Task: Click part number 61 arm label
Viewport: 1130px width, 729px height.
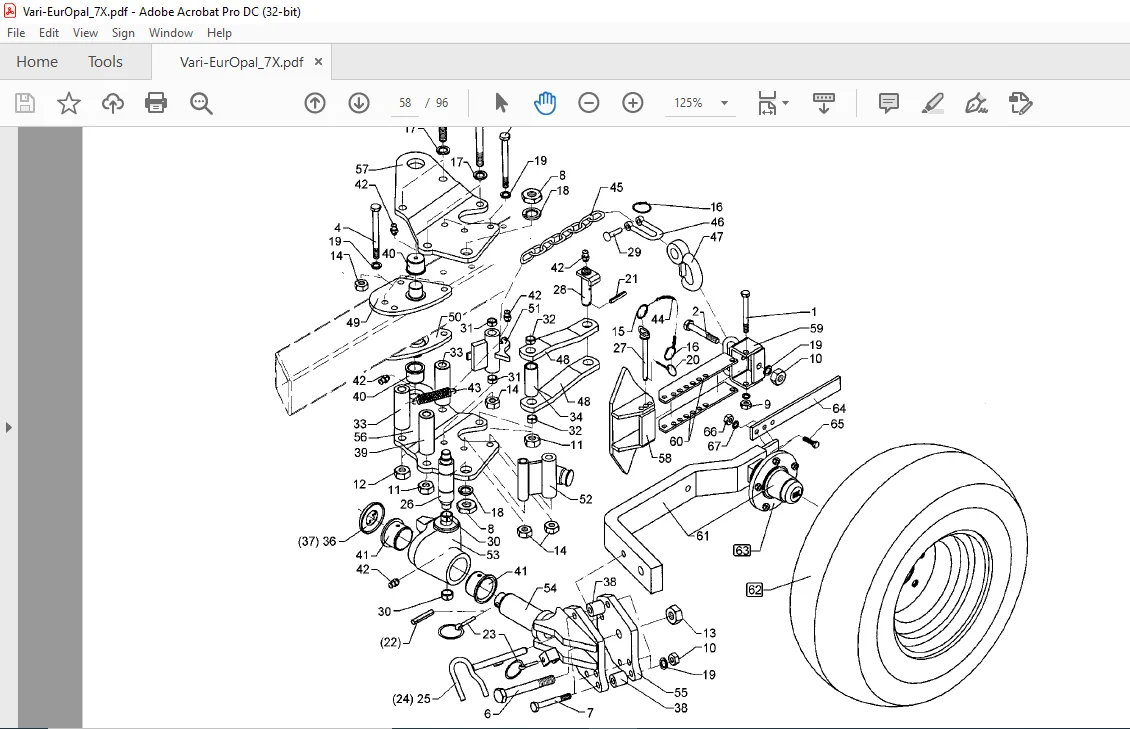Action: click(703, 536)
